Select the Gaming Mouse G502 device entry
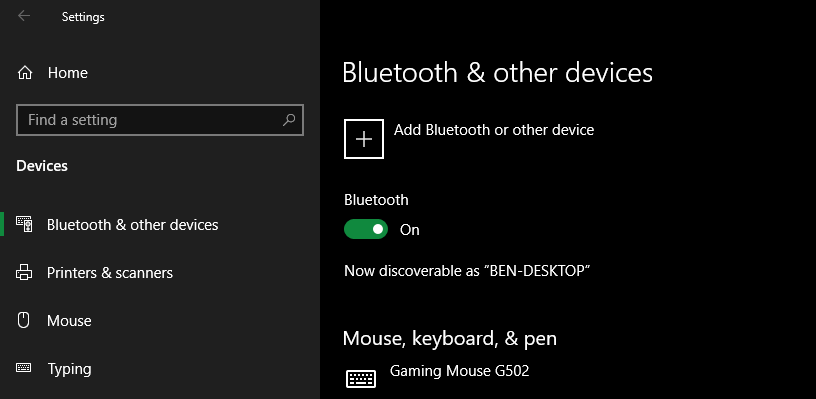Viewport: 816px width, 399px height. (460, 371)
